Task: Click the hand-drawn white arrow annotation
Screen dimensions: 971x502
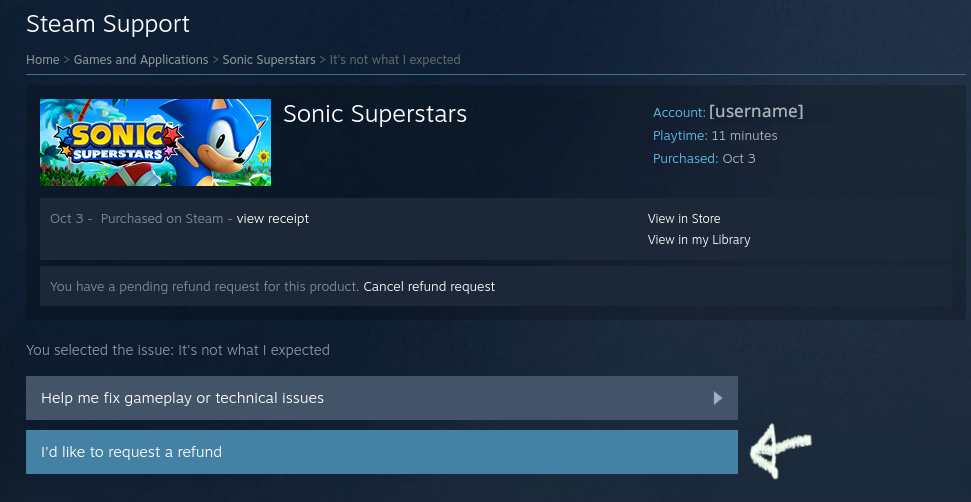Action: point(781,448)
